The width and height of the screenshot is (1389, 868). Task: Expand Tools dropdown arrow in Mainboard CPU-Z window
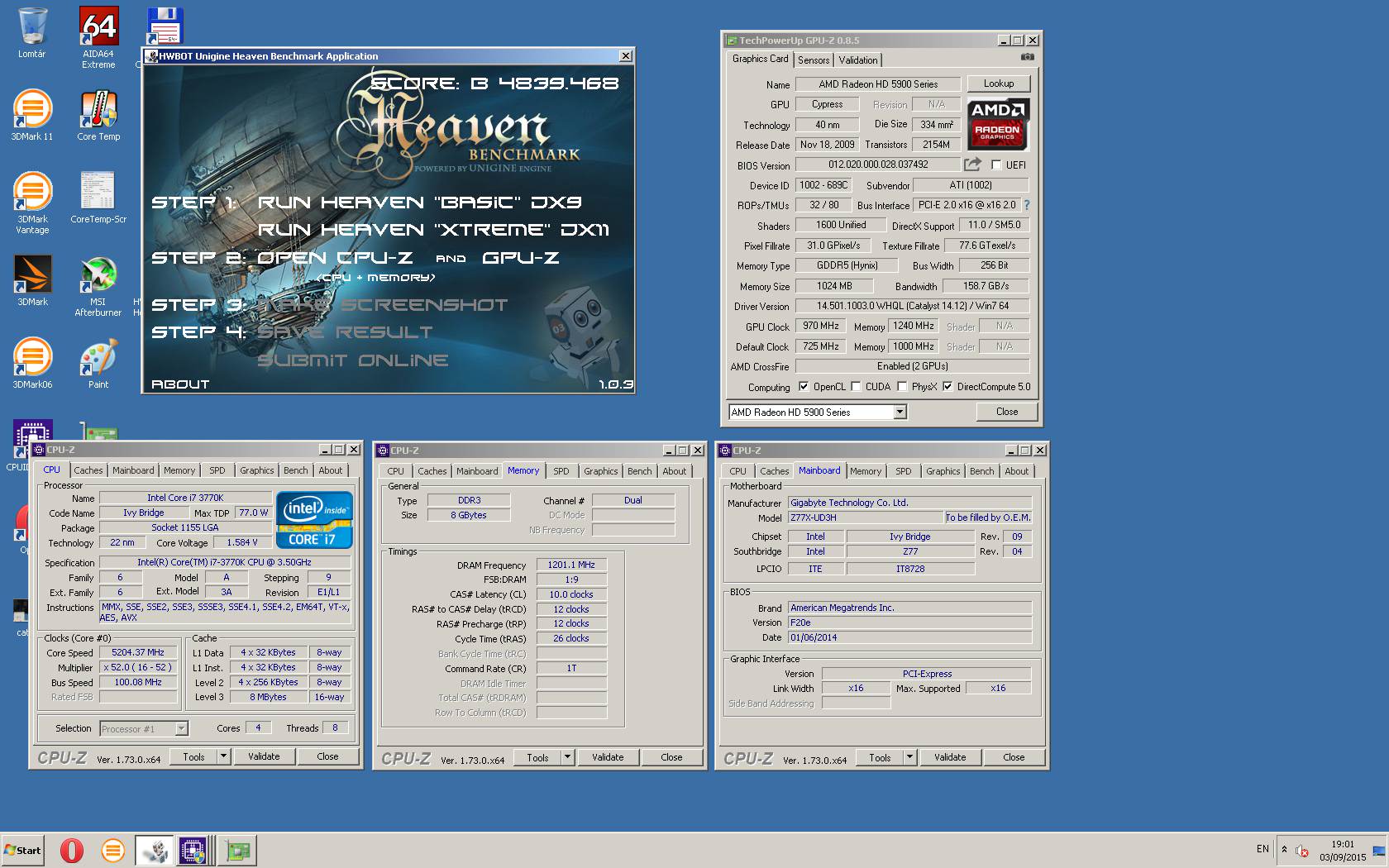[x=909, y=757]
